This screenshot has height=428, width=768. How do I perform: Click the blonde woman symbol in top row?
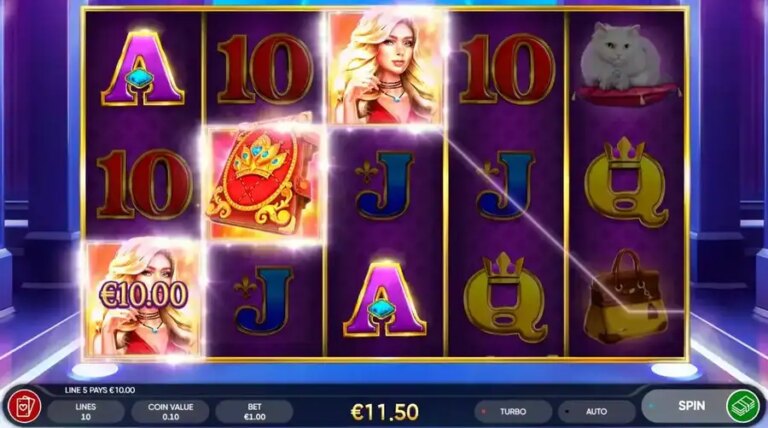click(x=385, y=67)
